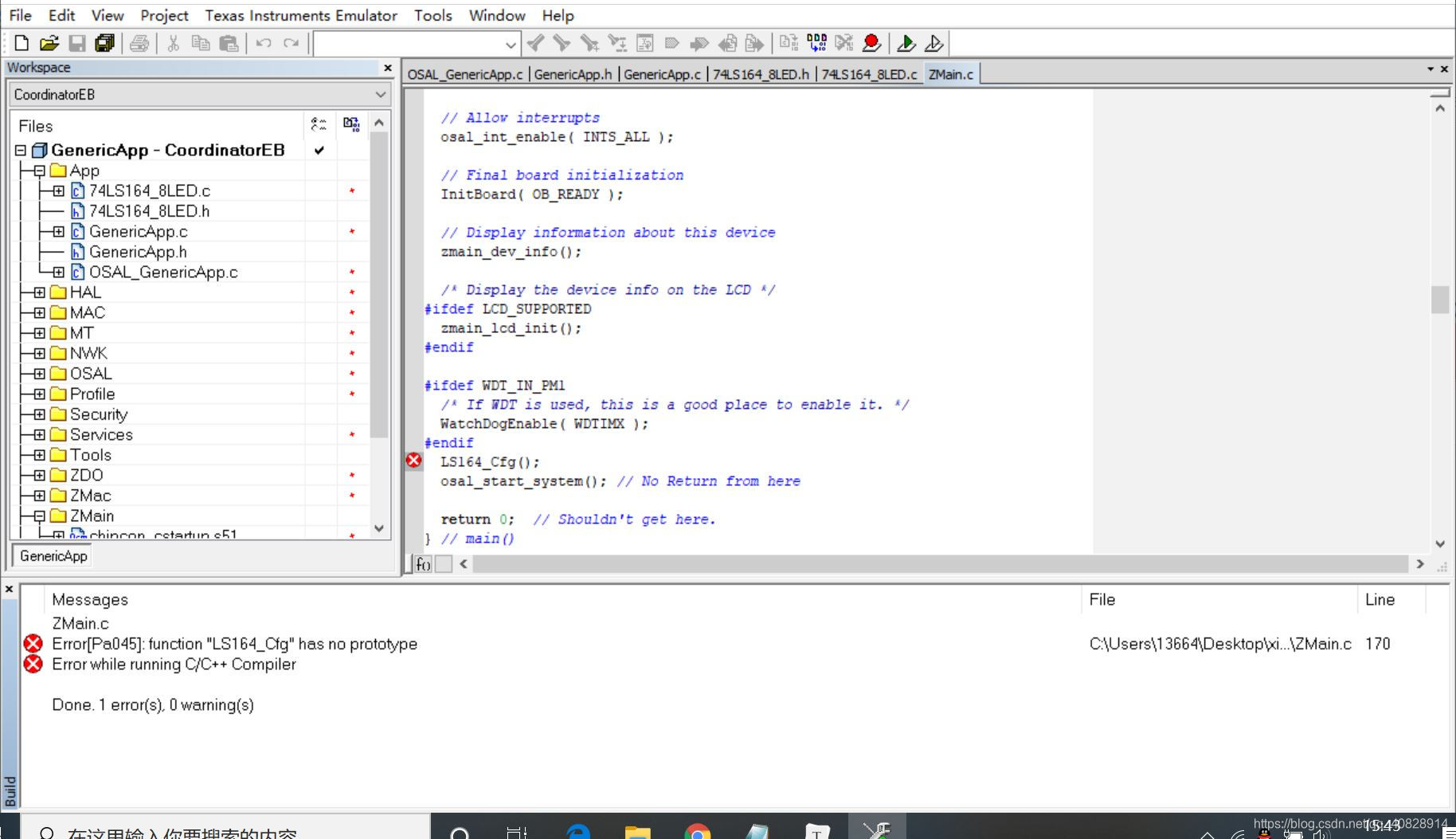This screenshot has height=839, width=1456.
Task: Switch to the OSAL_GenericApp.c editor tab
Action: pyautogui.click(x=465, y=74)
